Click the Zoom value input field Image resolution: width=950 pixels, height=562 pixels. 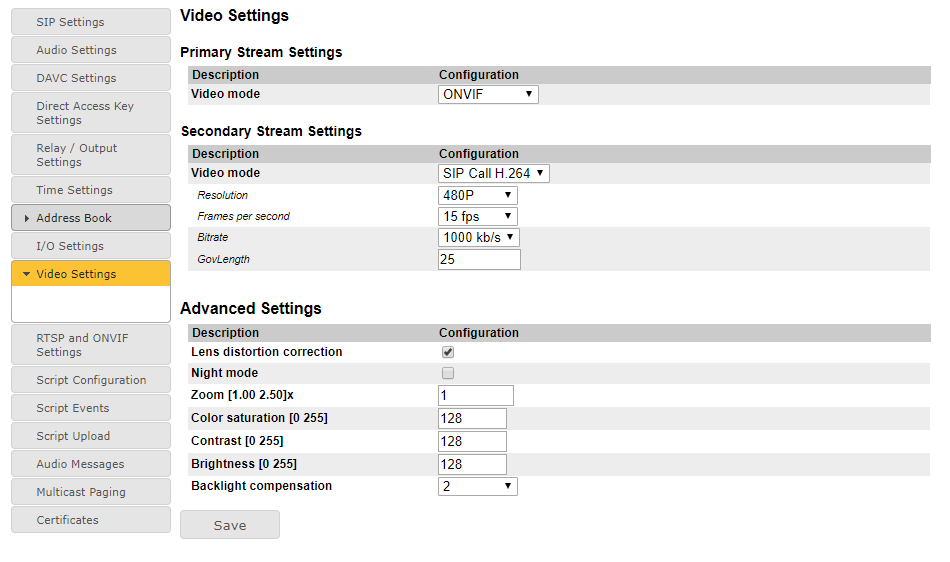coord(476,395)
